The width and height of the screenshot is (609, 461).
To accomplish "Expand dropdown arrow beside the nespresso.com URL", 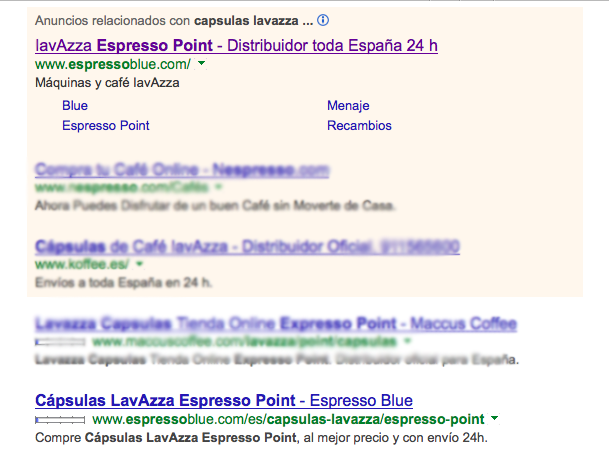I will click(218, 187).
